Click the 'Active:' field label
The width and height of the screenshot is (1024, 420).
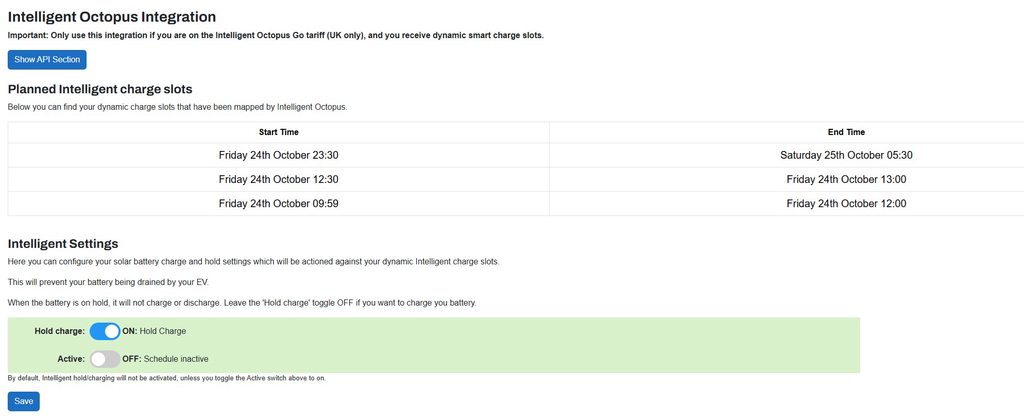(x=70, y=358)
